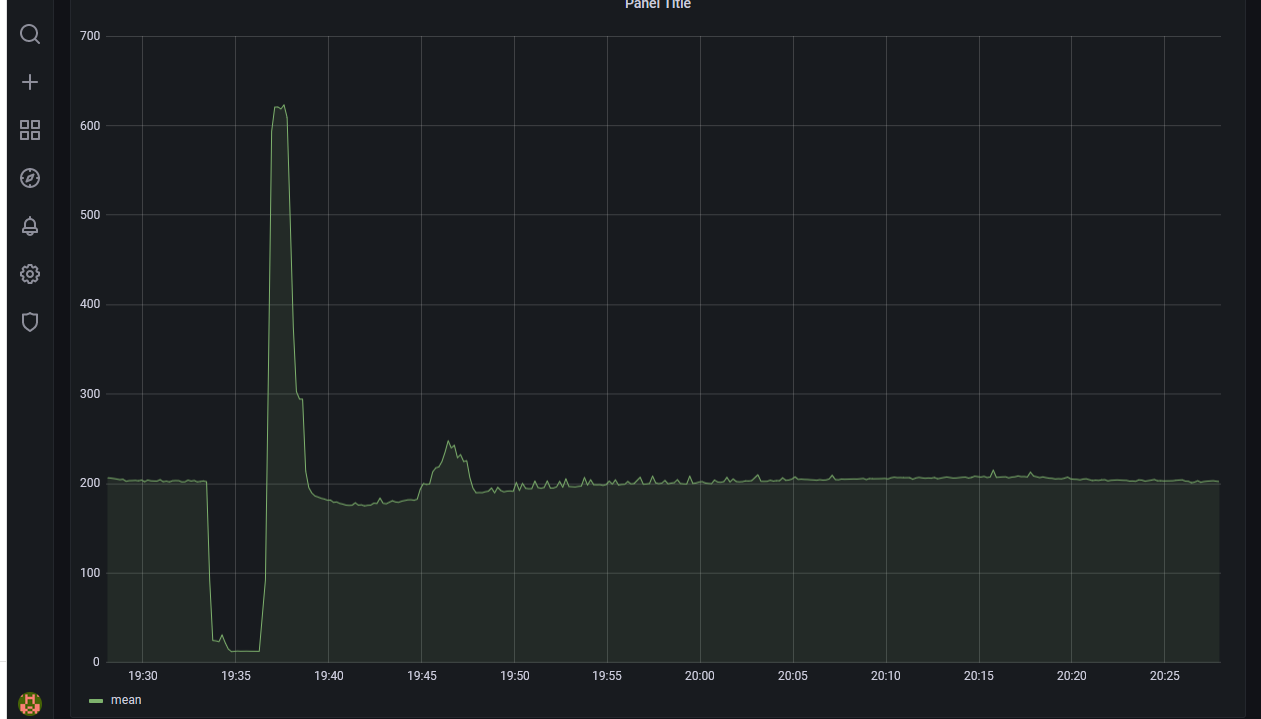Click the 400 y-axis label
This screenshot has height=719, width=1261.
point(90,304)
